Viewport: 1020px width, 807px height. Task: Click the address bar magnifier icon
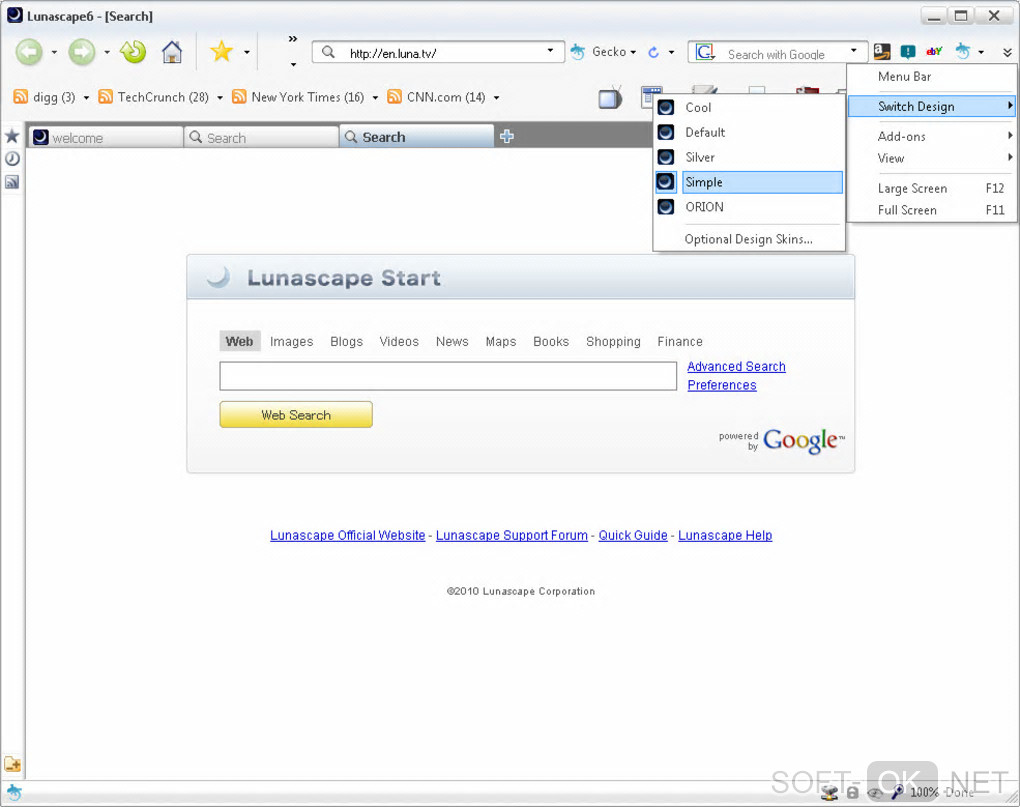[x=329, y=52]
